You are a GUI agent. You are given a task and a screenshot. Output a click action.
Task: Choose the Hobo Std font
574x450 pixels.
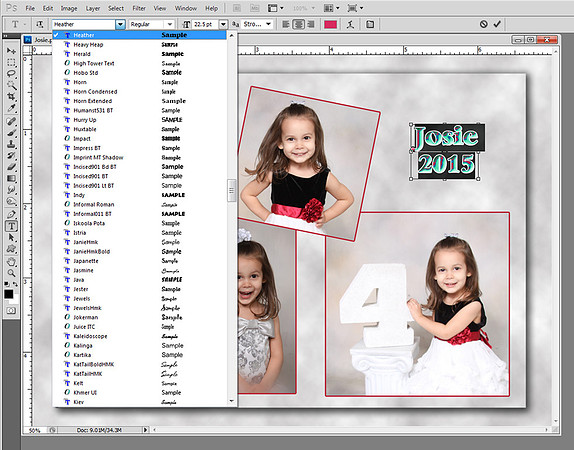click(139, 72)
